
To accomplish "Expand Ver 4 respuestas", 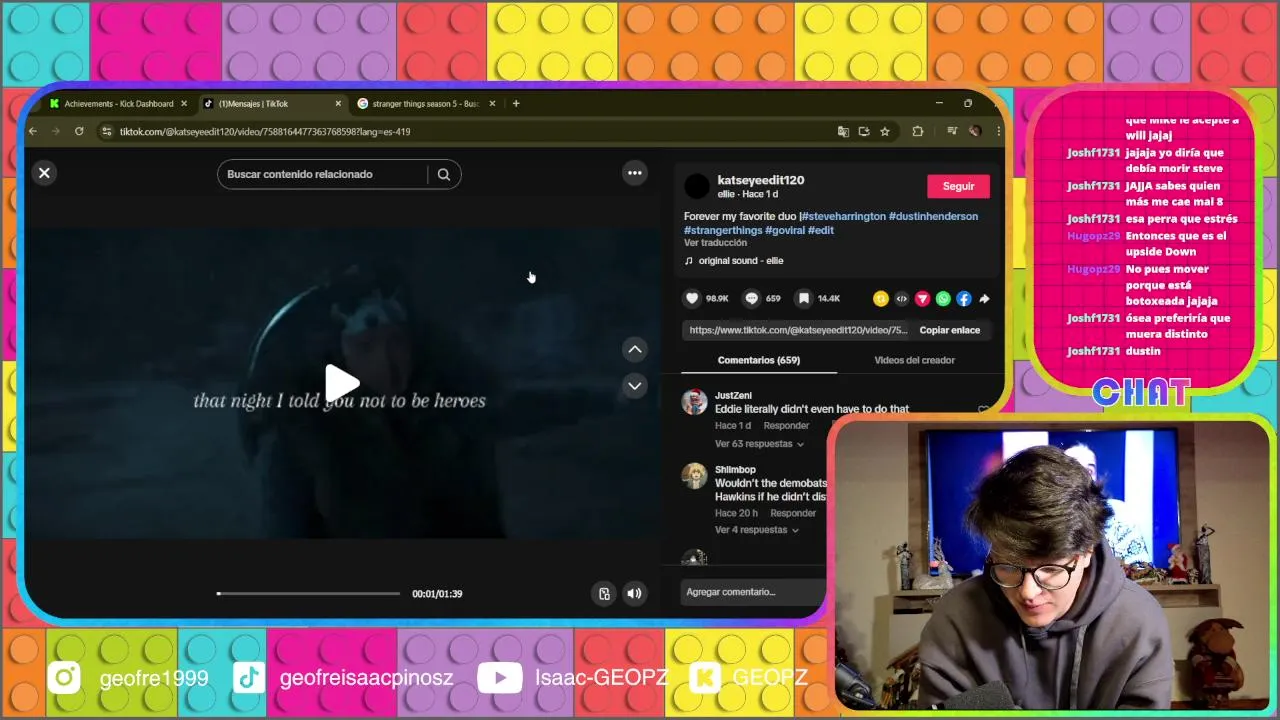I will [756, 530].
